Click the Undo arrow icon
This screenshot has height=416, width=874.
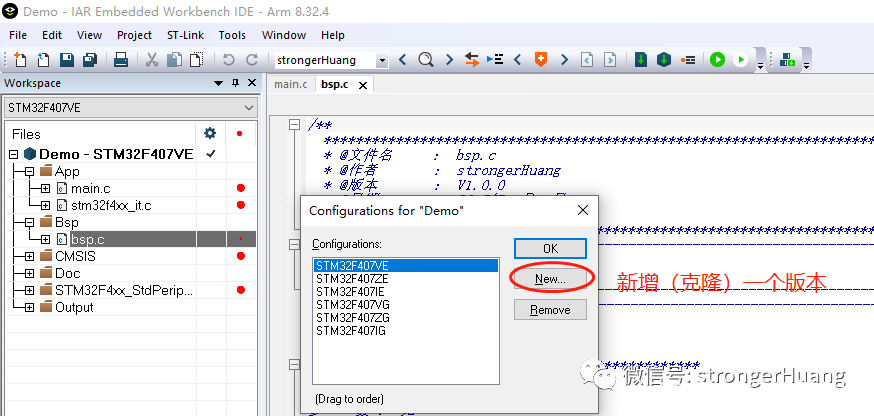(x=228, y=60)
